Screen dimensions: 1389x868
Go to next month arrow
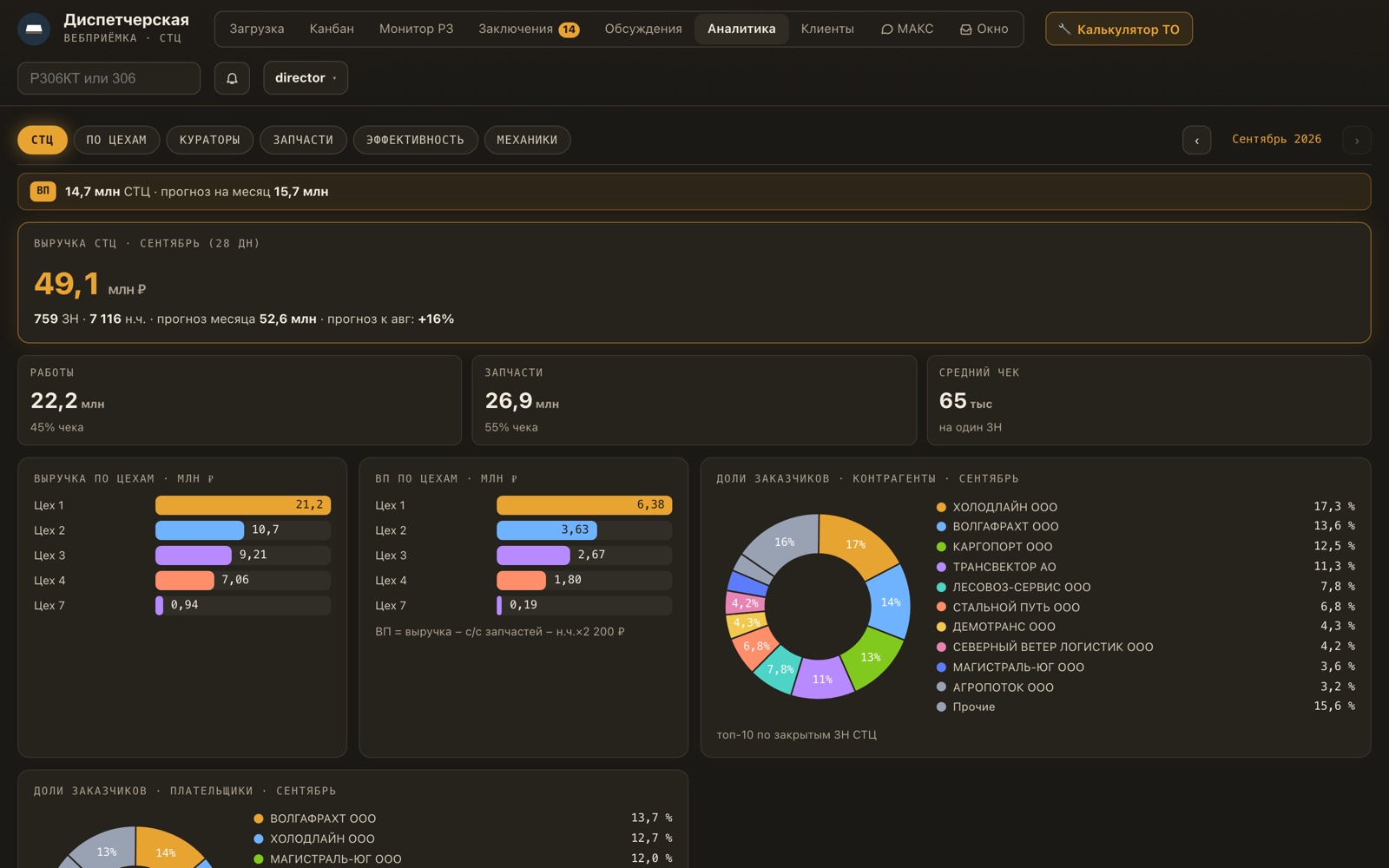pos(1357,140)
